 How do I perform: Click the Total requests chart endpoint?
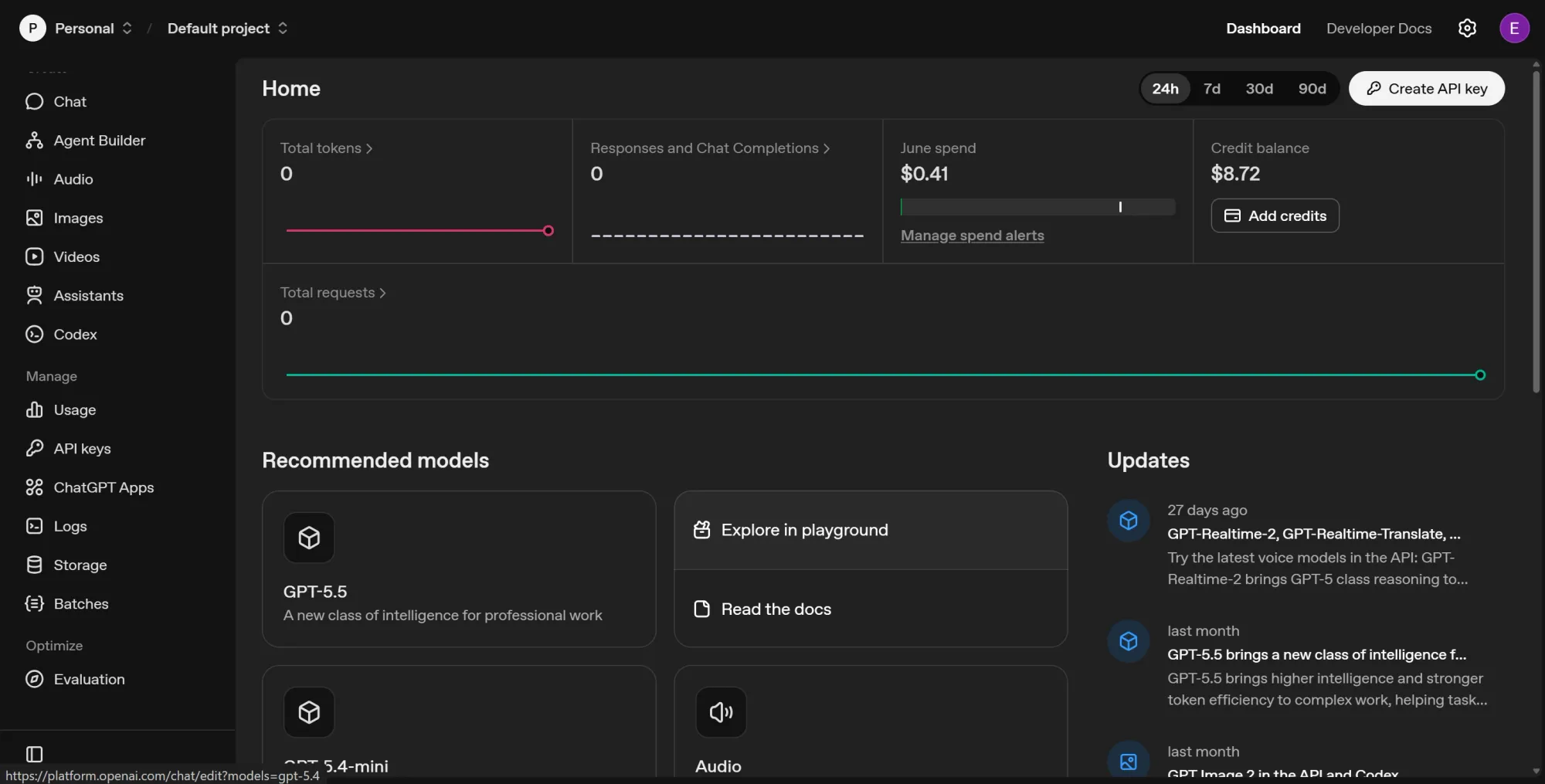pyautogui.click(x=1480, y=375)
